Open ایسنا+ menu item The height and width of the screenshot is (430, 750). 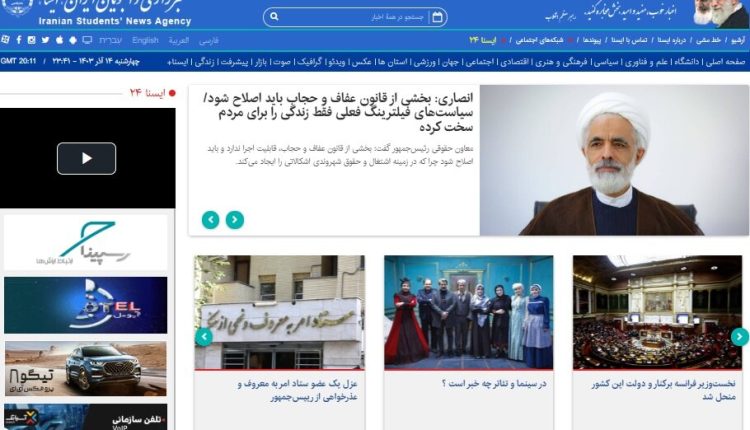point(178,62)
